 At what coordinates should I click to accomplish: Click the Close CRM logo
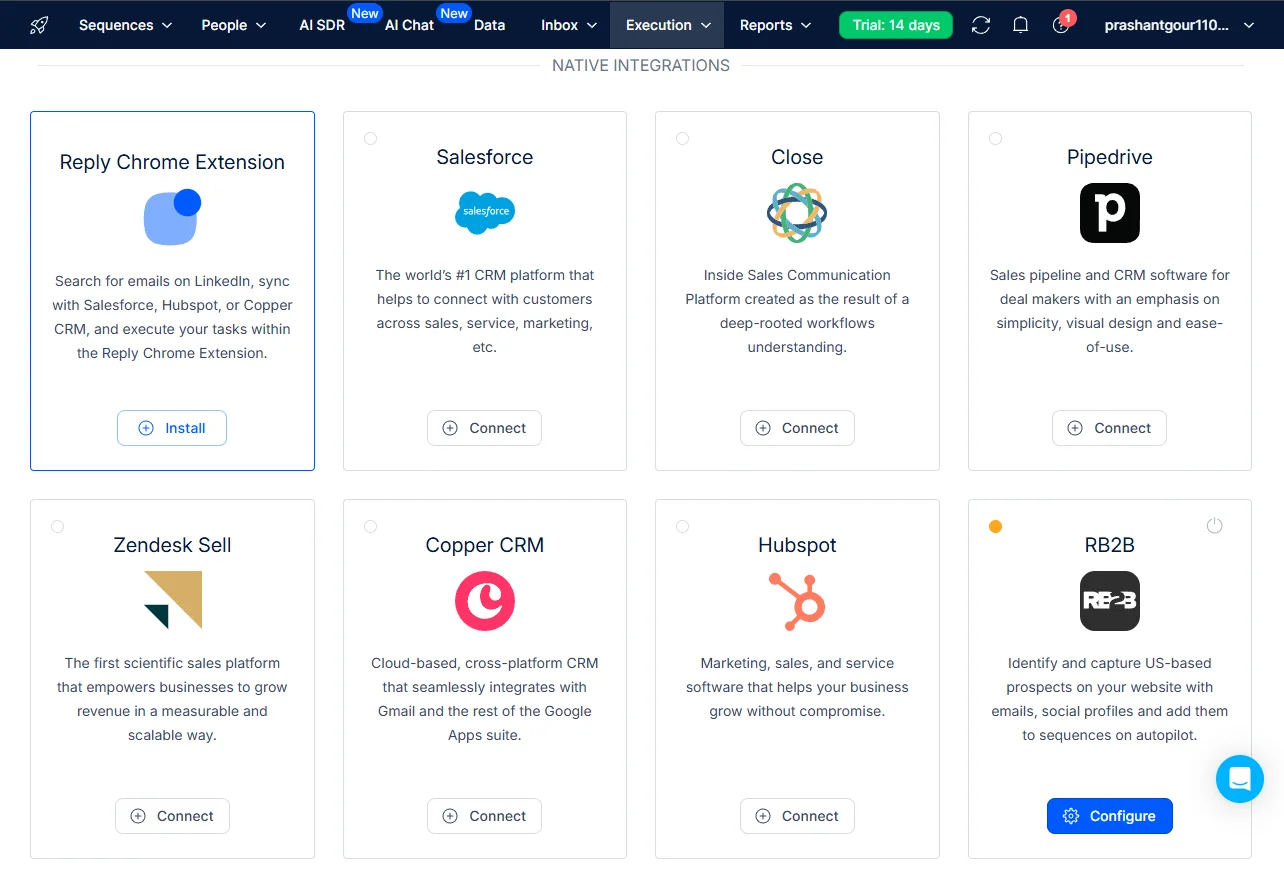[x=797, y=212]
